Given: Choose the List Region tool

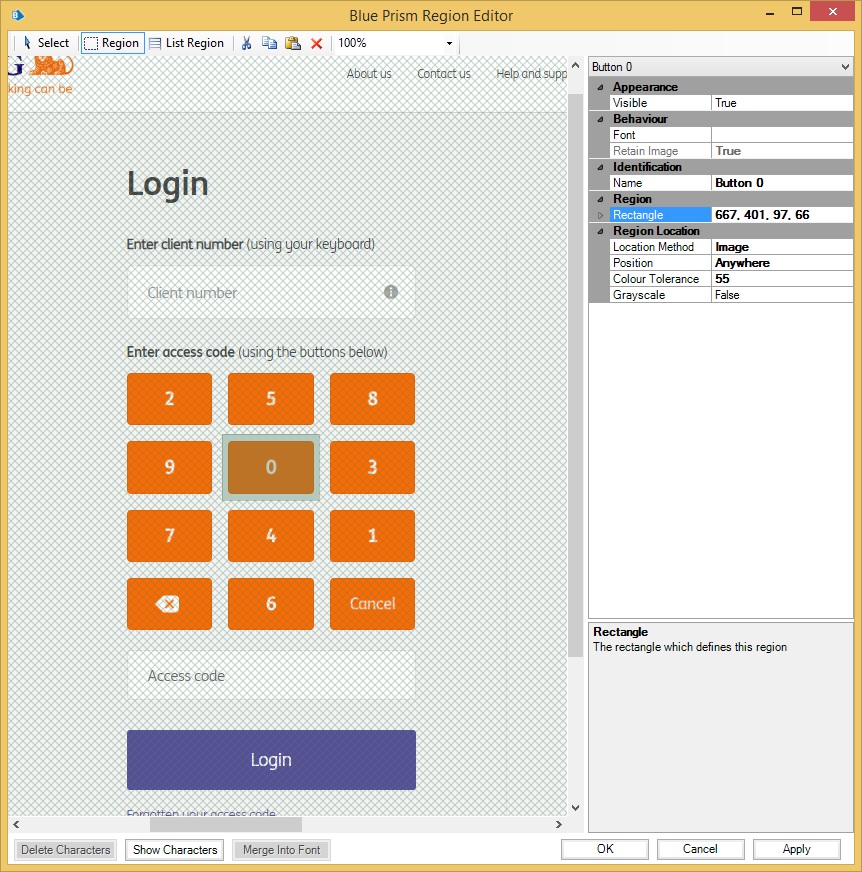Looking at the screenshot, I should click(186, 43).
